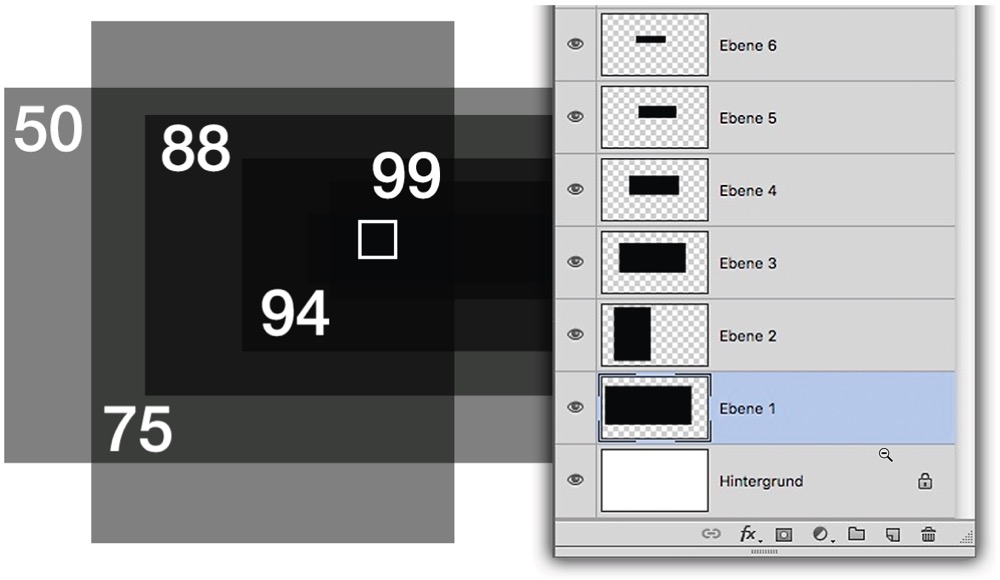Image resolution: width=1000 pixels, height=580 pixels.
Task: Hide the Hintergrund layer
Action: click(575, 480)
